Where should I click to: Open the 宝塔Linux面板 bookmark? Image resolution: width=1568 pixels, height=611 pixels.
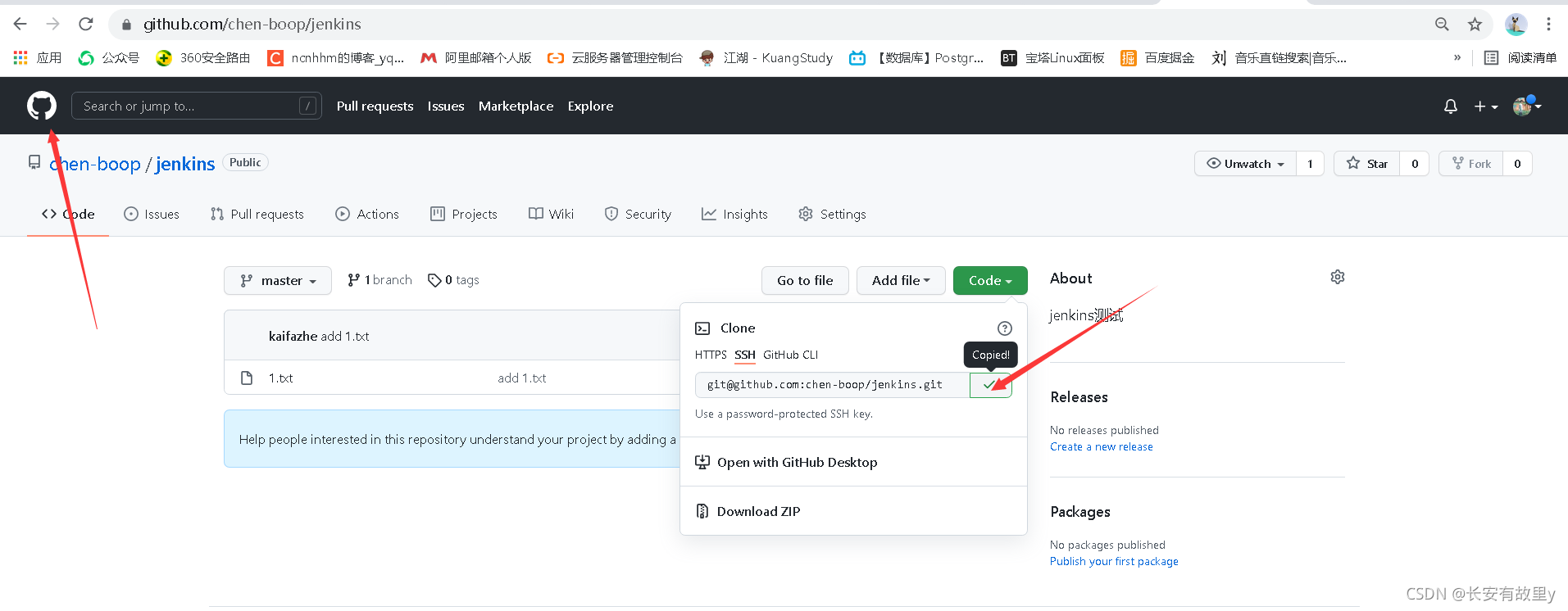[1052, 57]
